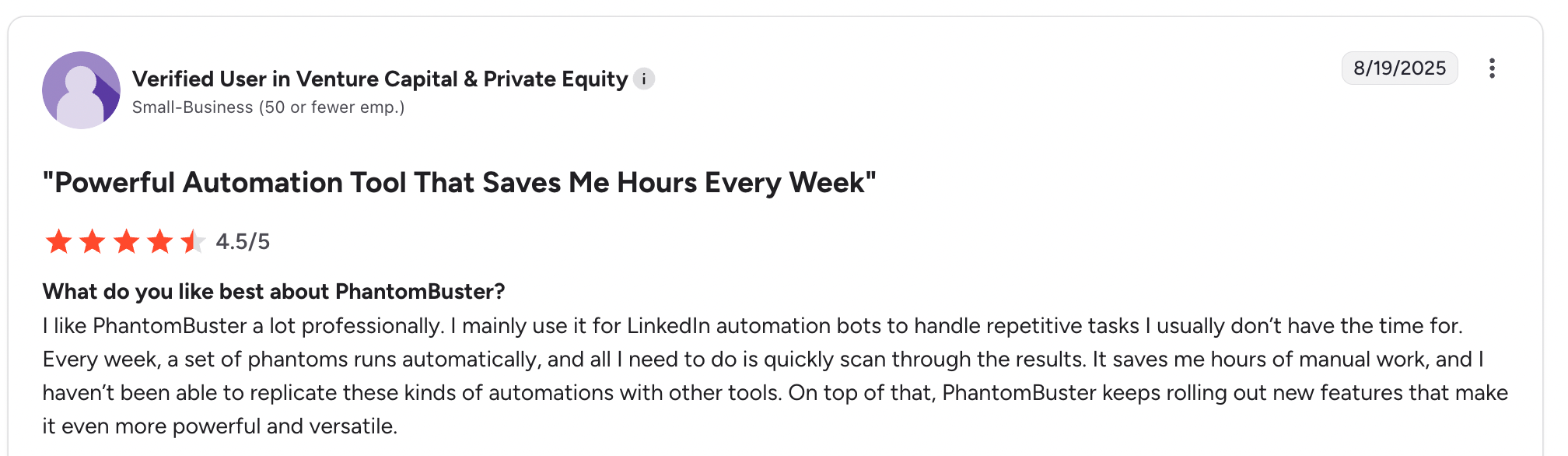Click the "What do you like best" heading
This screenshot has height=456, width=1568.
274,292
